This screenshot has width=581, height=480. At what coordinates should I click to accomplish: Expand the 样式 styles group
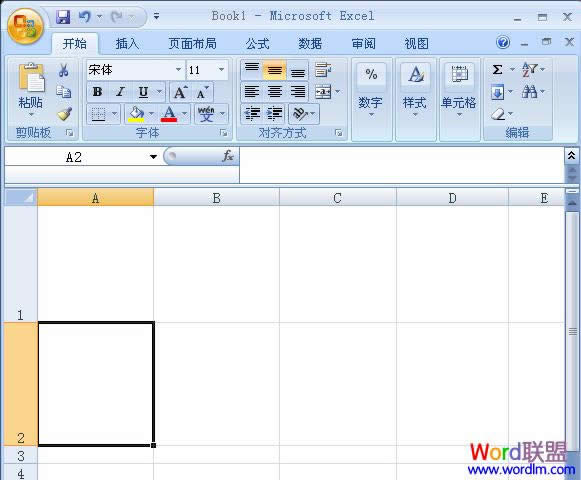[415, 99]
